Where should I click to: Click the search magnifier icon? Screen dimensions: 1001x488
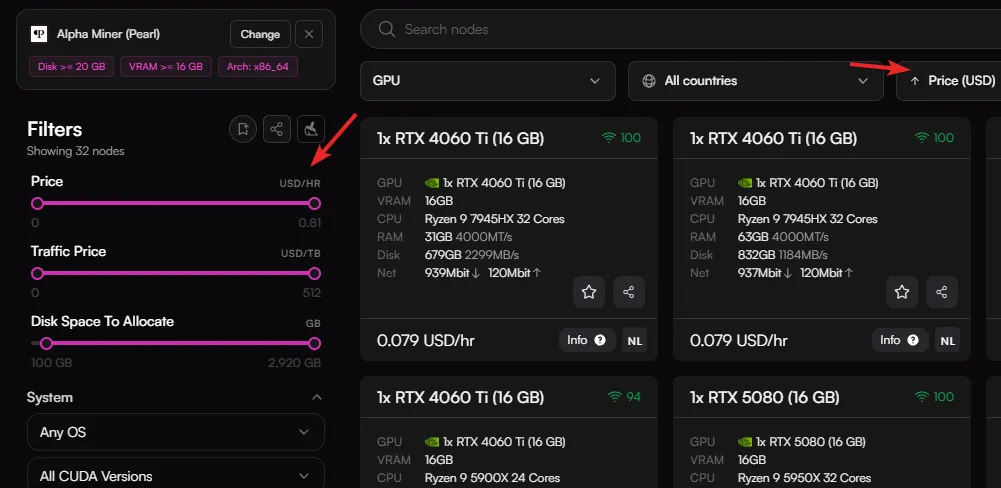point(386,29)
